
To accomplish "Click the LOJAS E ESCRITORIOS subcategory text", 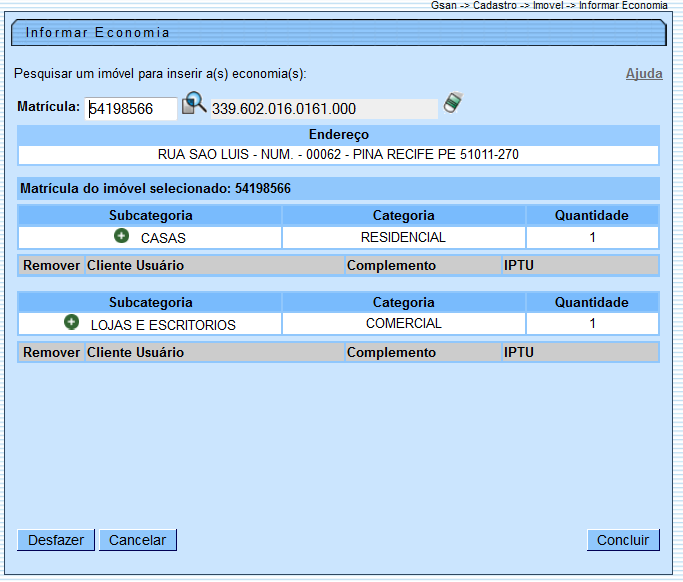I will coord(163,325).
